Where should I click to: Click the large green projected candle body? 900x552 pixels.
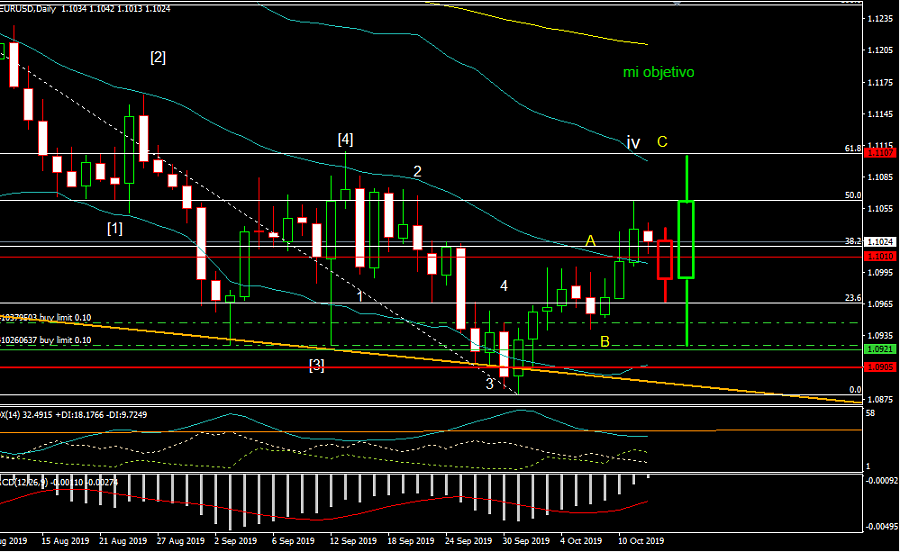coord(686,240)
